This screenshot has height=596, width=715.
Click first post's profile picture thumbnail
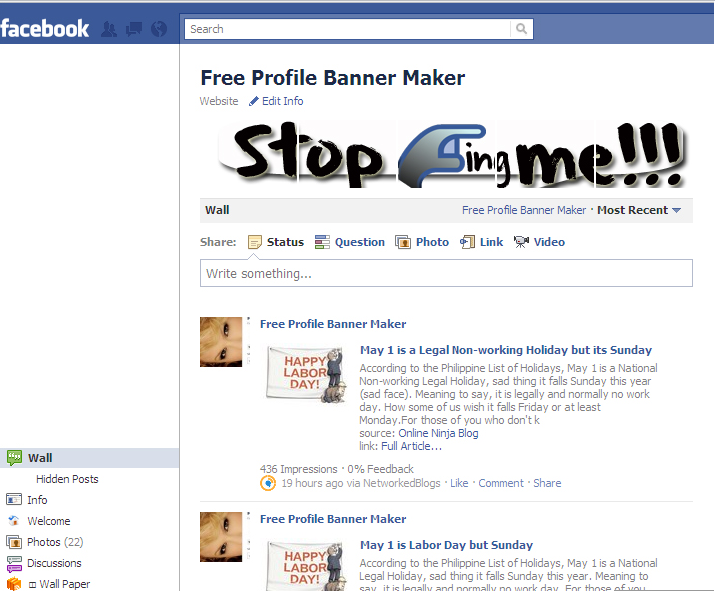click(x=221, y=342)
